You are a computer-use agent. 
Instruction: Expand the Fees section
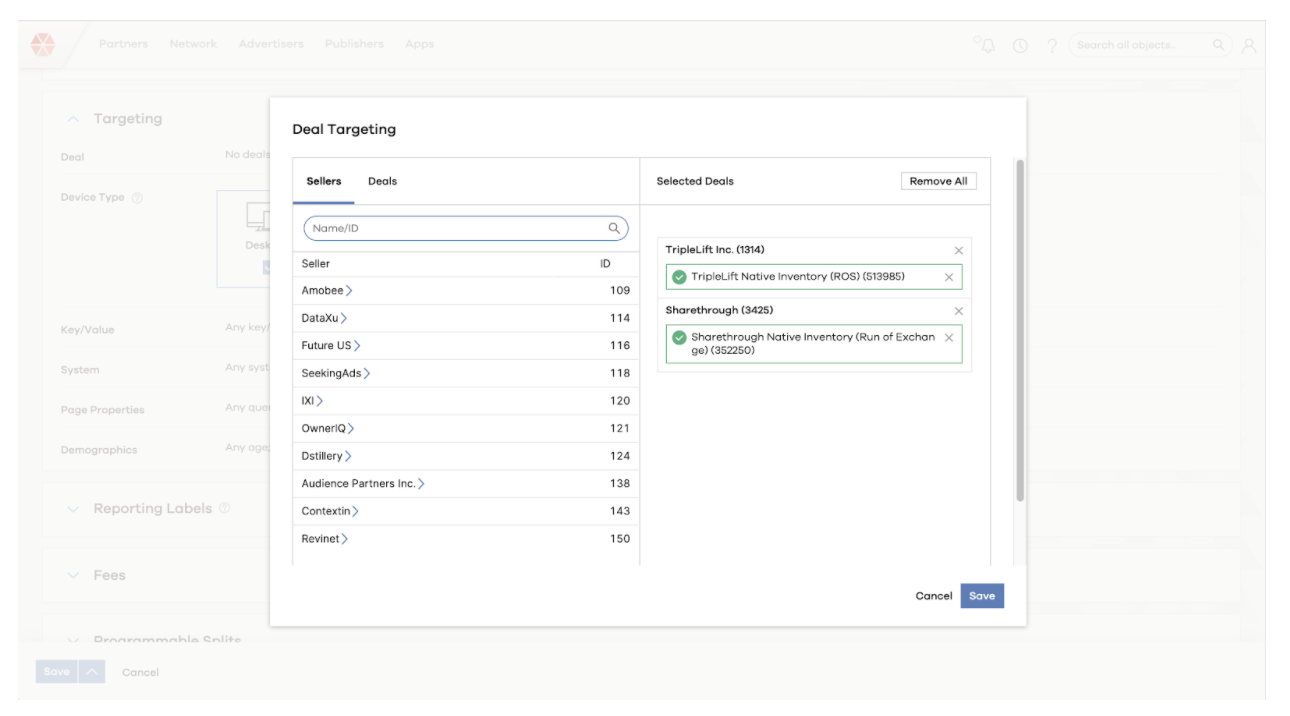coord(73,575)
